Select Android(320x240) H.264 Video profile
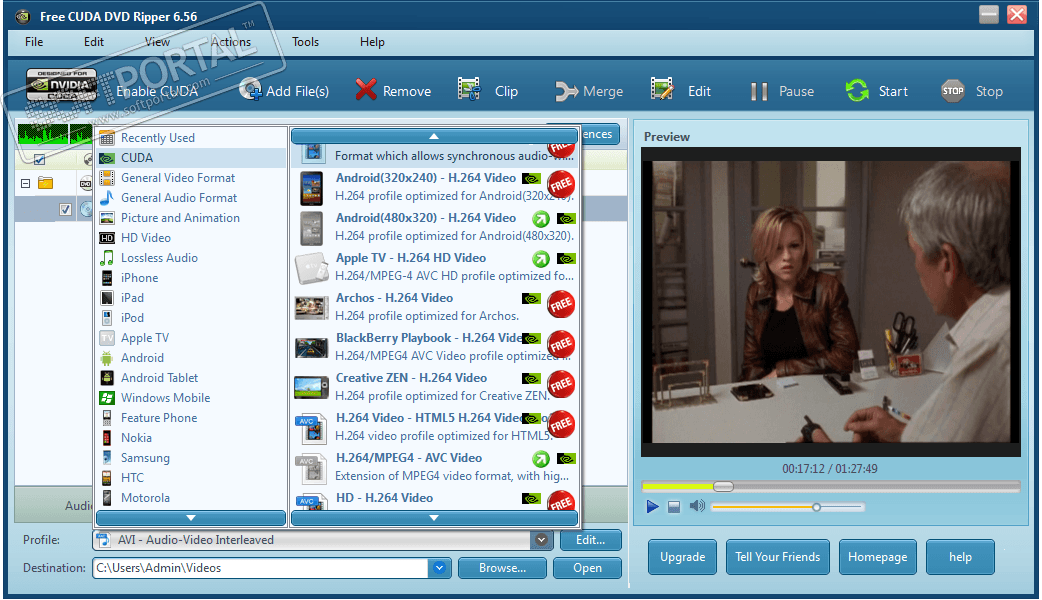The width and height of the screenshot is (1042, 600). (x=435, y=187)
